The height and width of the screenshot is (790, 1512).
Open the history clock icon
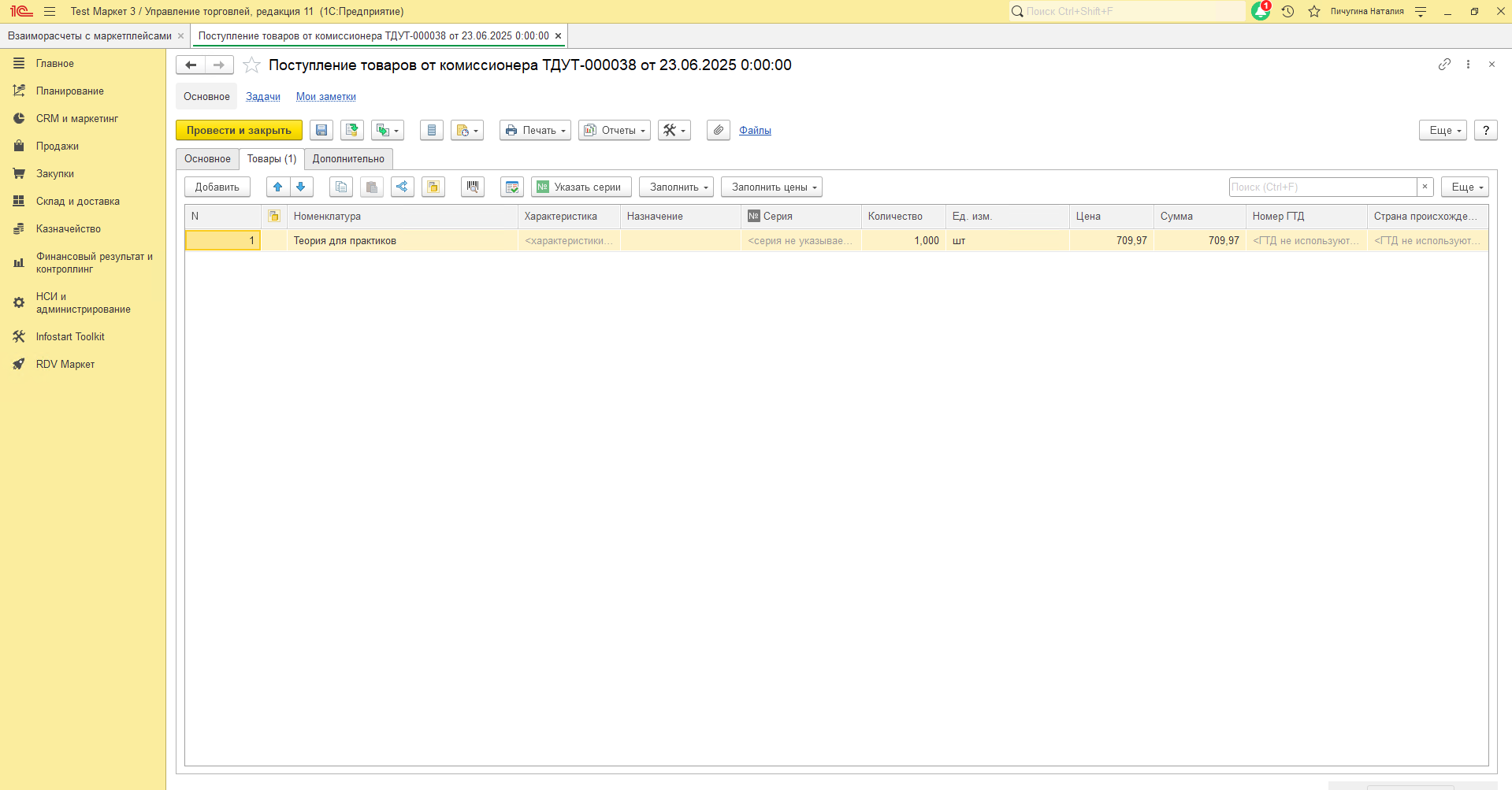tap(1288, 11)
